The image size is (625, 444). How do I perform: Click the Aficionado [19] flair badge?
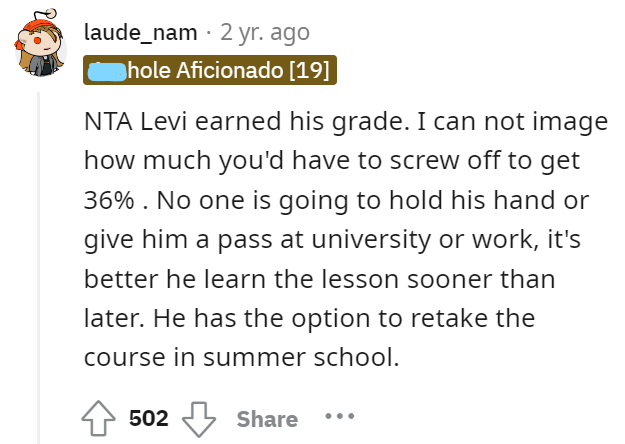[210, 70]
